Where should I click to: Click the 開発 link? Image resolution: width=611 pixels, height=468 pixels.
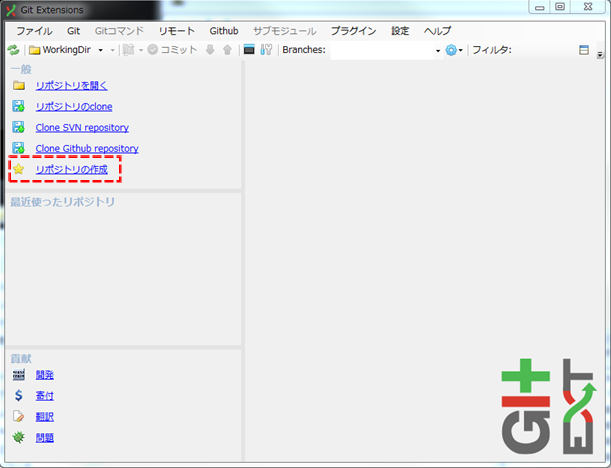point(44,375)
